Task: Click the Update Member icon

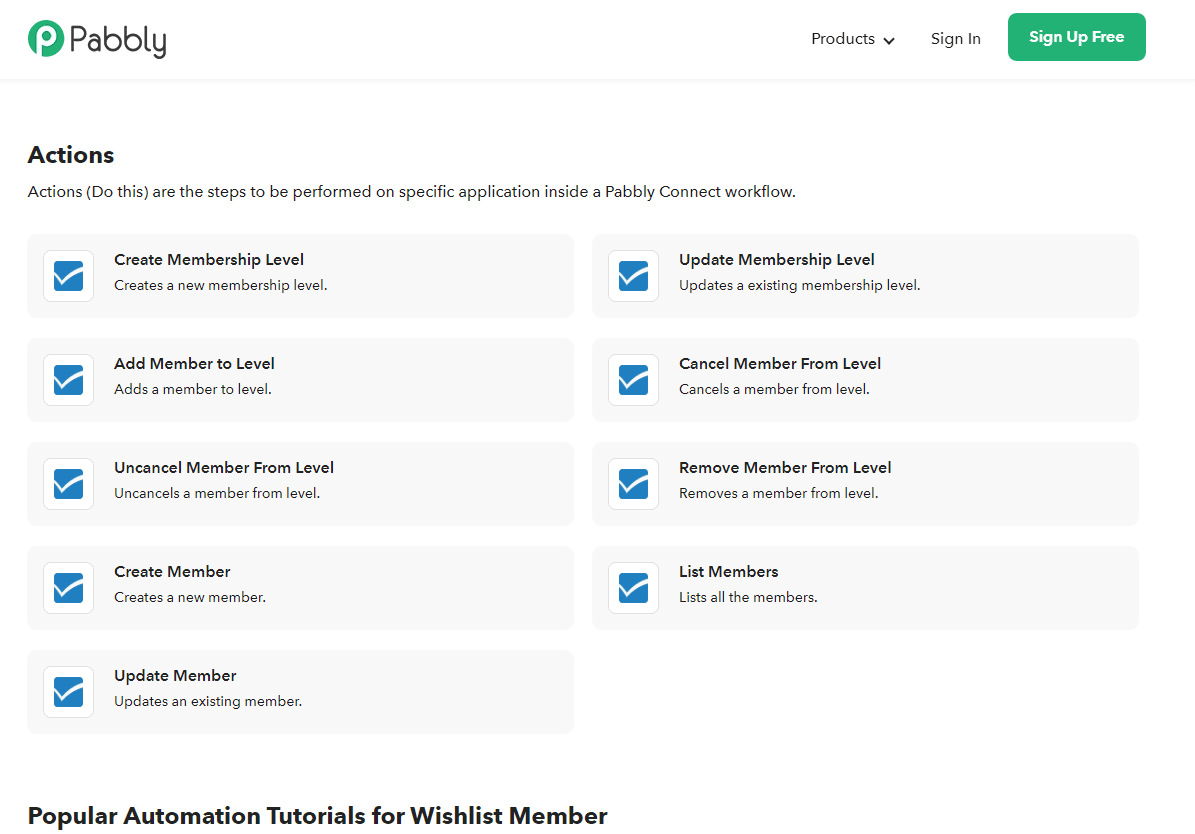Action: (x=69, y=692)
